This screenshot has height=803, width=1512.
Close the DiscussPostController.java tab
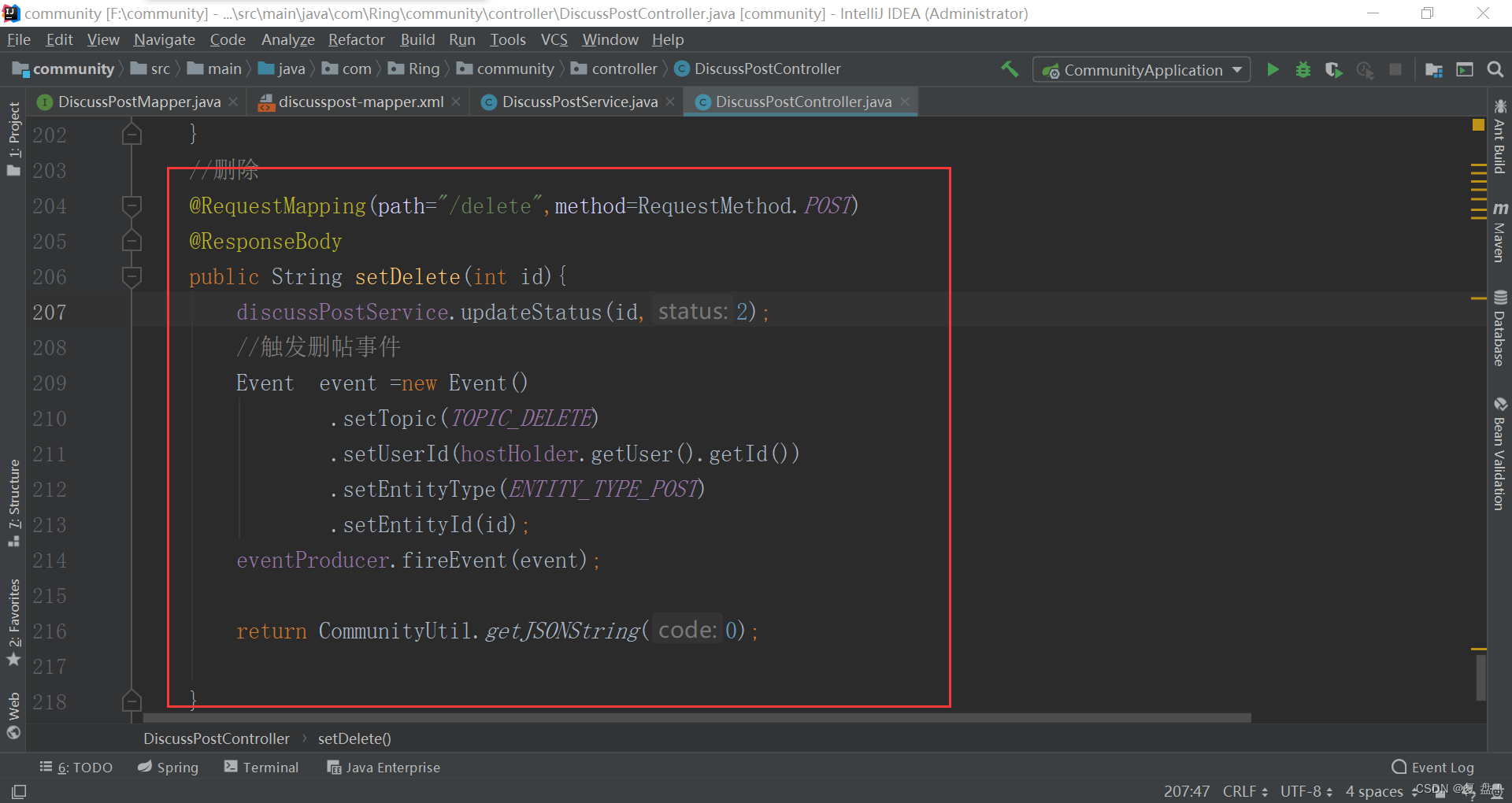point(905,102)
